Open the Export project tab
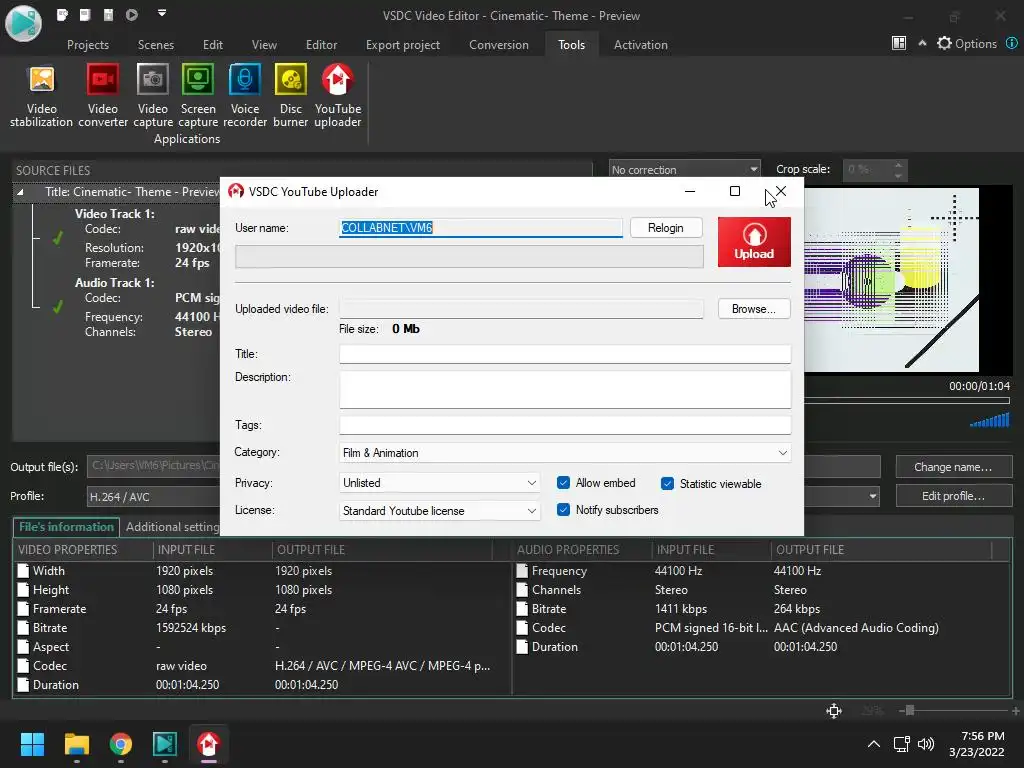 (x=402, y=44)
